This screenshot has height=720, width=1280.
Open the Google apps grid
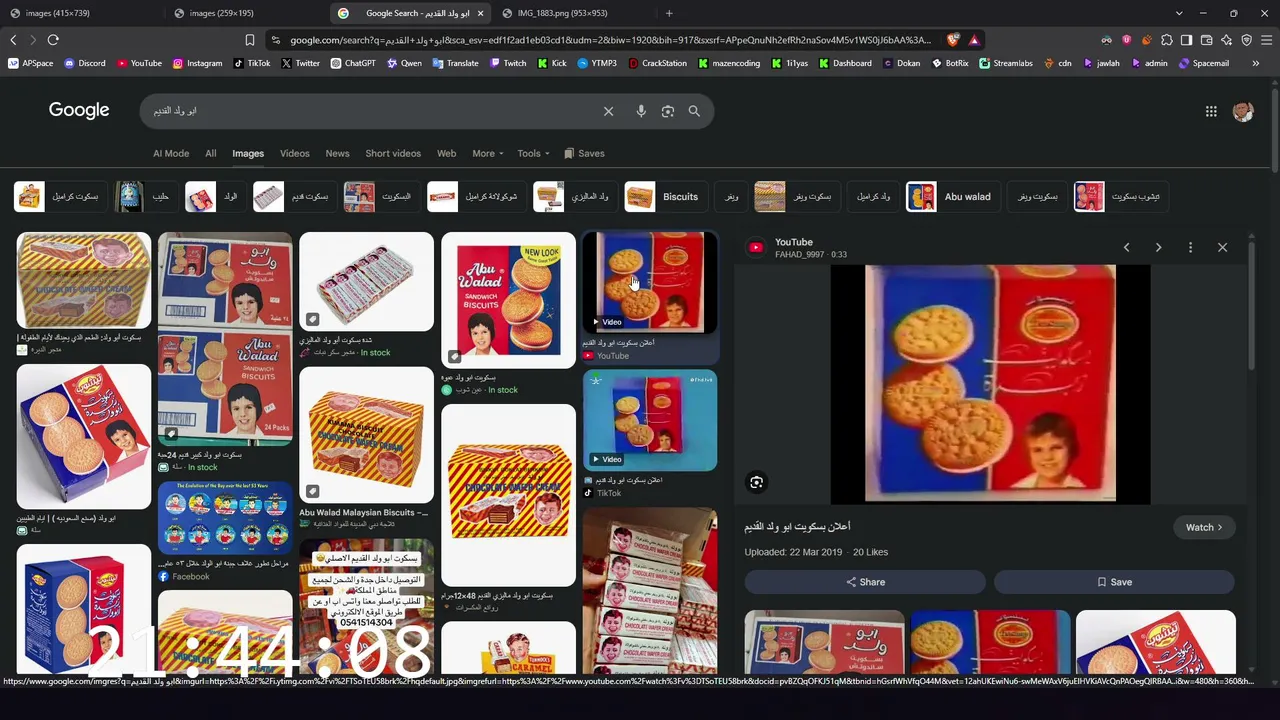point(1211,111)
